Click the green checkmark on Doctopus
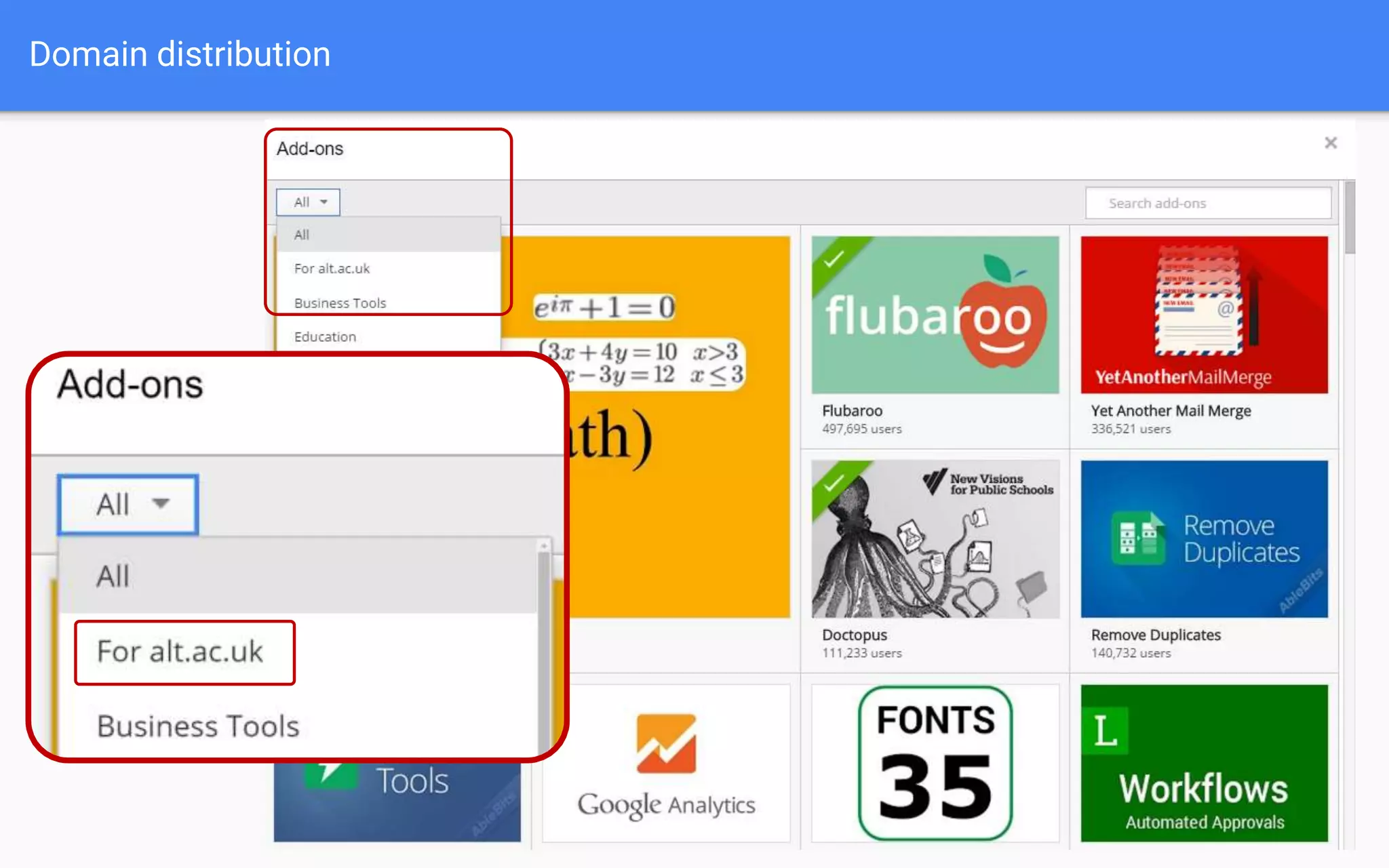This screenshot has height=868, width=1389. (834, 484)
